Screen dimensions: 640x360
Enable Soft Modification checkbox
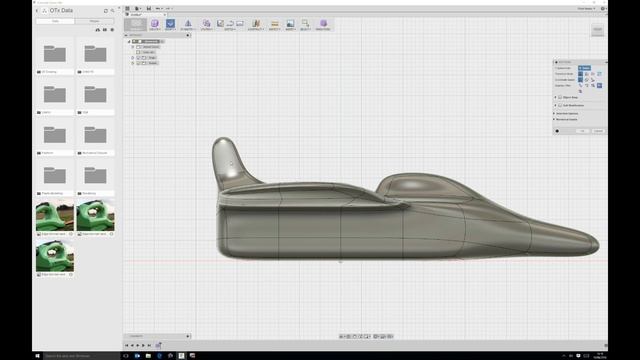pos(560,105)
